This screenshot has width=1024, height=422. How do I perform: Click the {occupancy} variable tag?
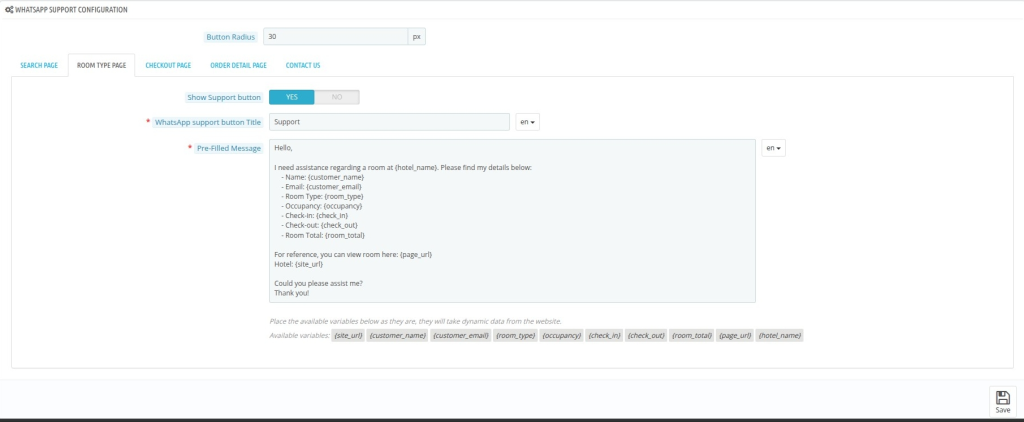pos(562,336)
